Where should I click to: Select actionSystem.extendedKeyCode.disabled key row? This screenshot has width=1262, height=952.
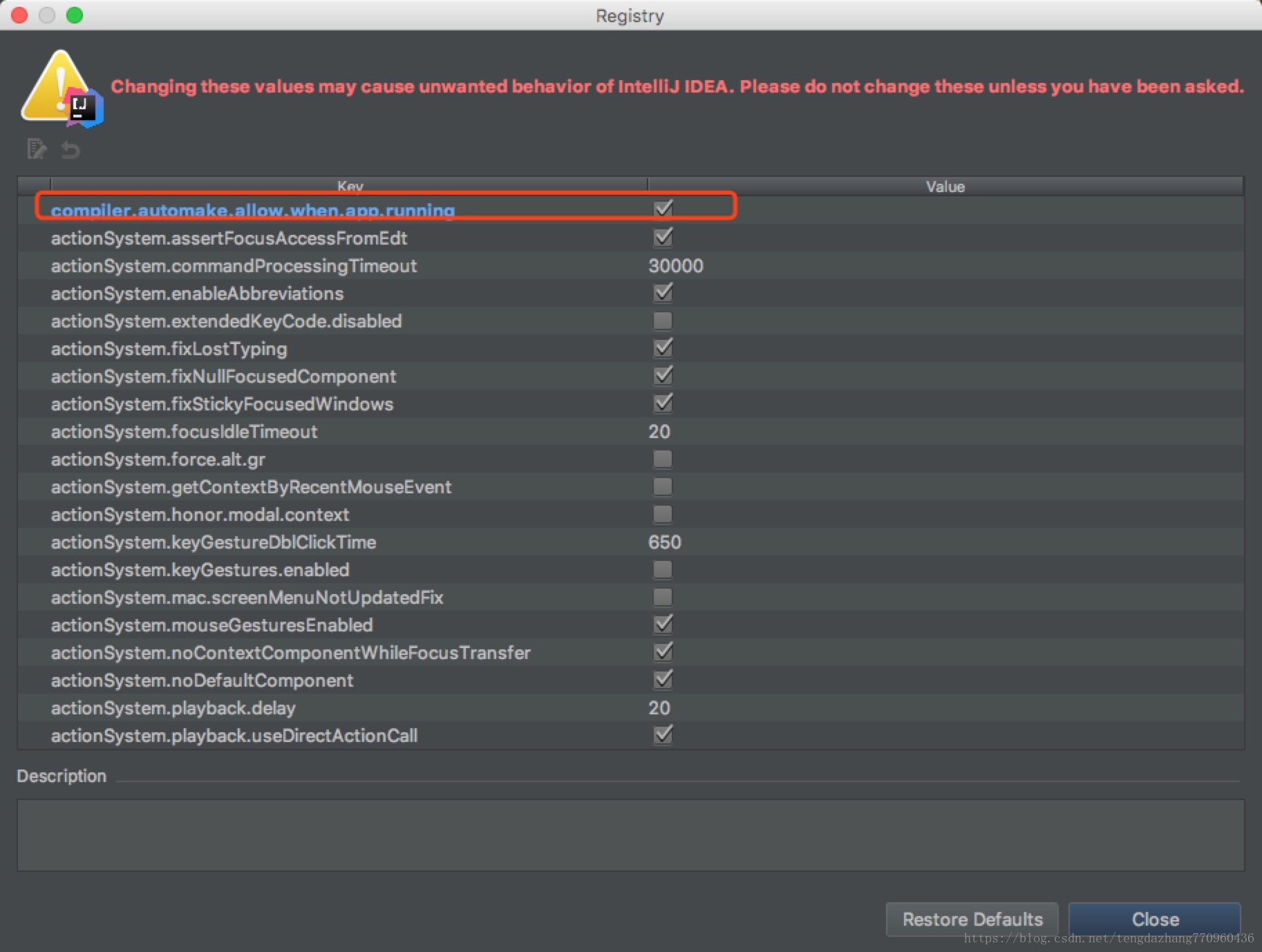[630, 321]
